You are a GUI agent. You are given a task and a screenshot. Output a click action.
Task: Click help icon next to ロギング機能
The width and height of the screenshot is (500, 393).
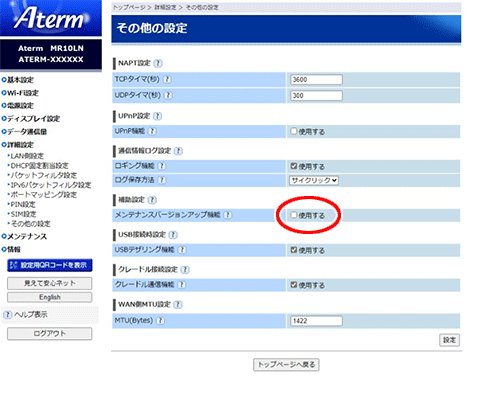coord(162,166)
